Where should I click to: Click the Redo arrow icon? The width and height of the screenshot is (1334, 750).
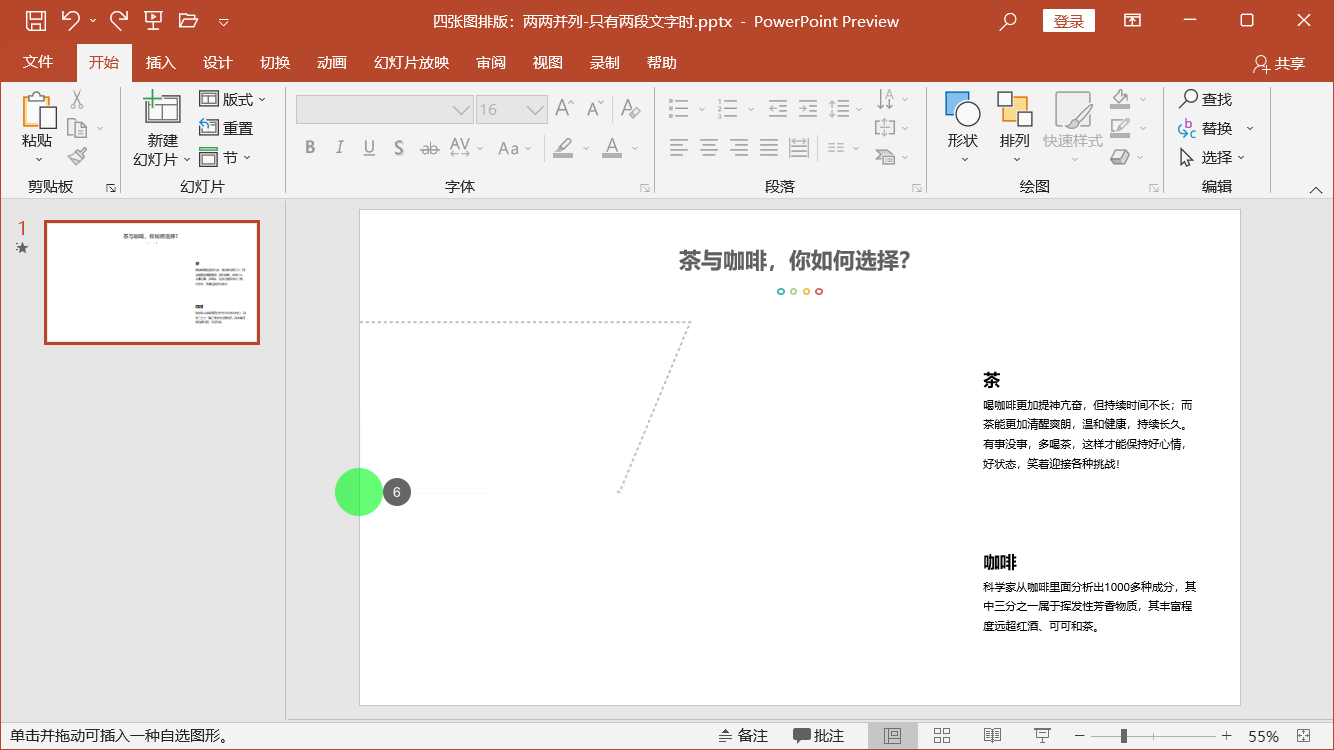119,20
